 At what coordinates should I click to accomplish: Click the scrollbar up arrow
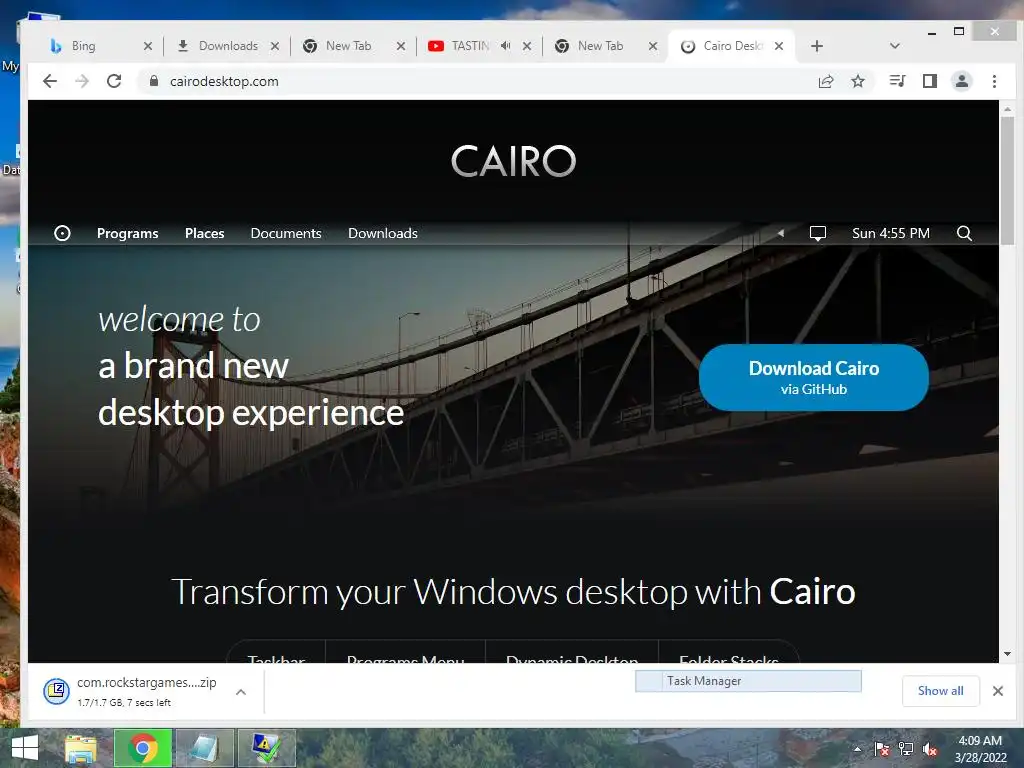click(x=1007, y=109)
